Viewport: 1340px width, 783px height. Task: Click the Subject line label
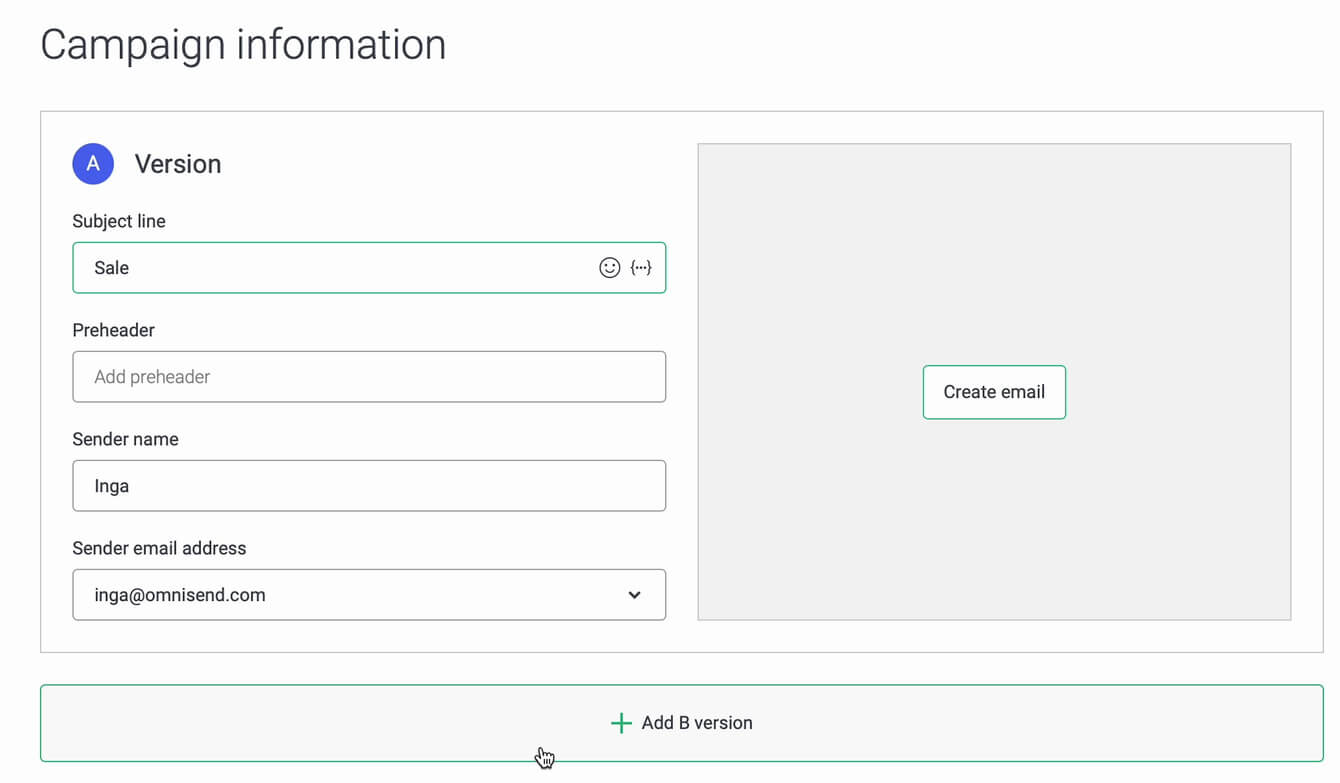119,221
